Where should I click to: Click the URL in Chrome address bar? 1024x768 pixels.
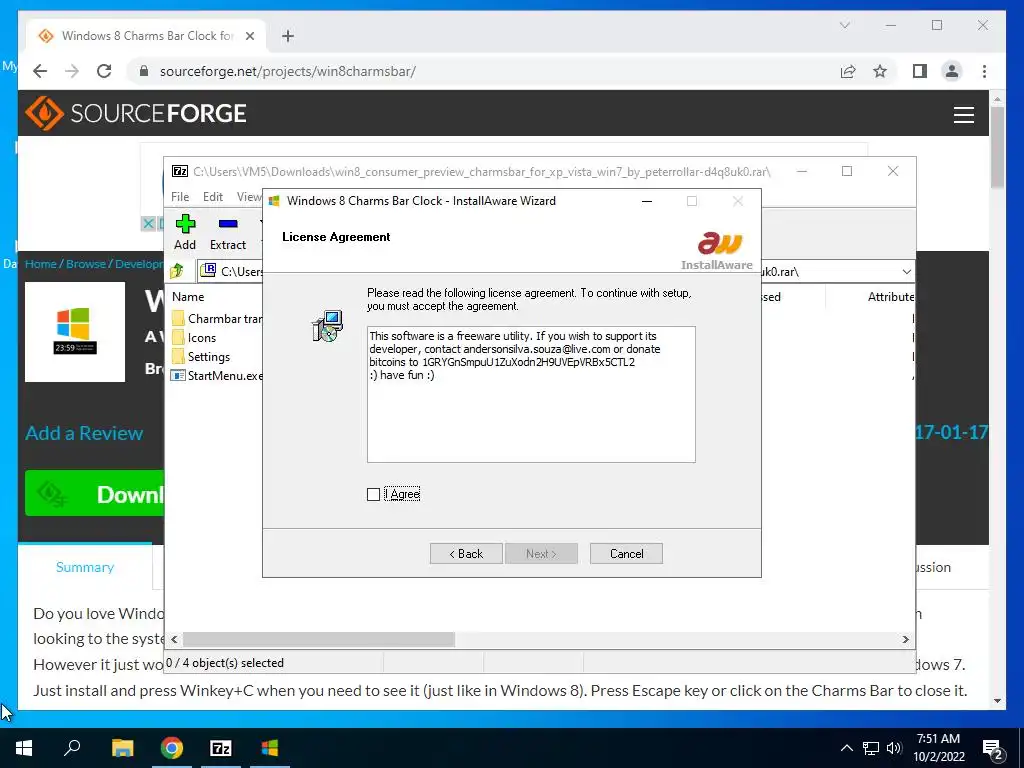pyautogui.click(x=287, y=71)
